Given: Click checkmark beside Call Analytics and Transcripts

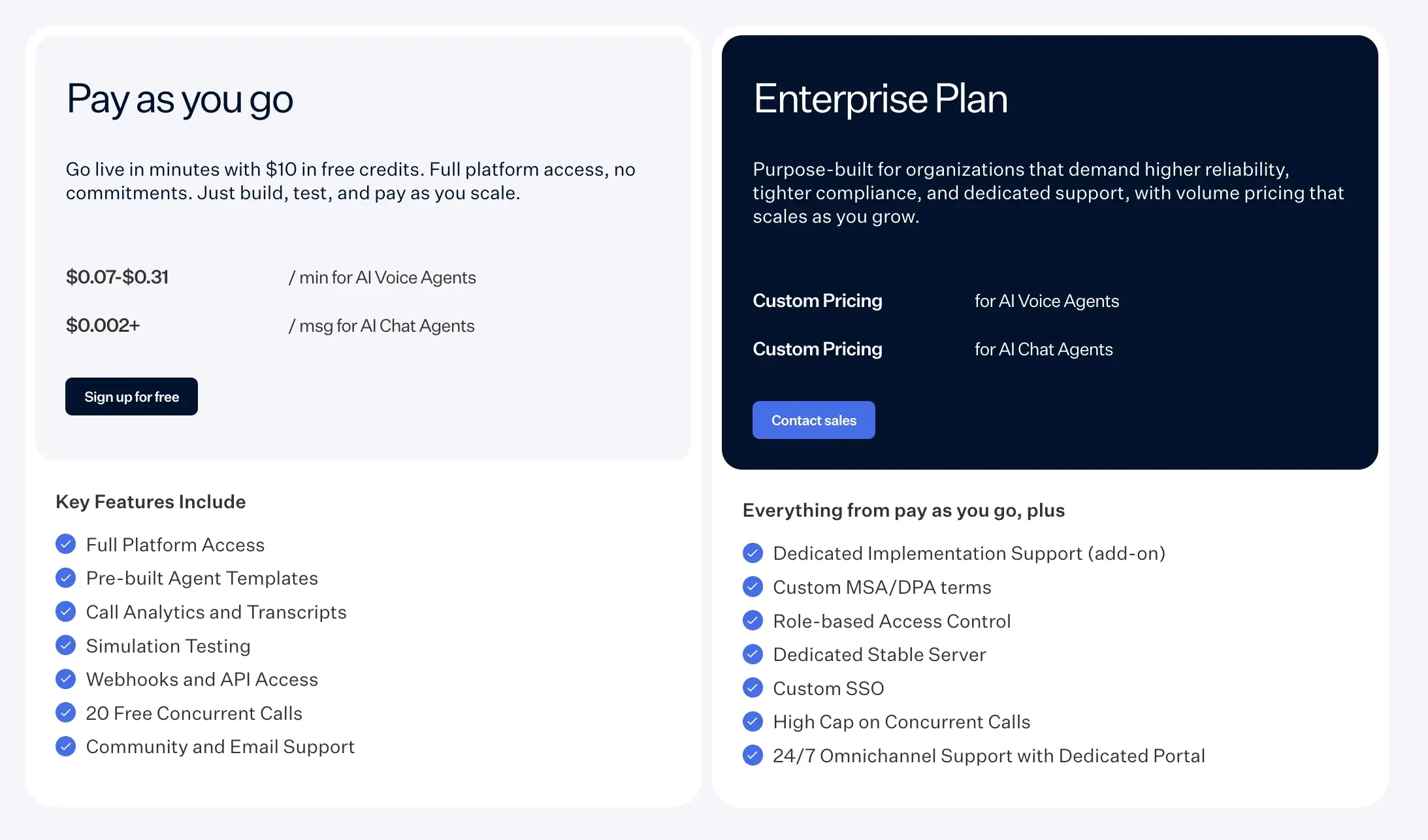Looking at the screenshot, I should [65, 611].
